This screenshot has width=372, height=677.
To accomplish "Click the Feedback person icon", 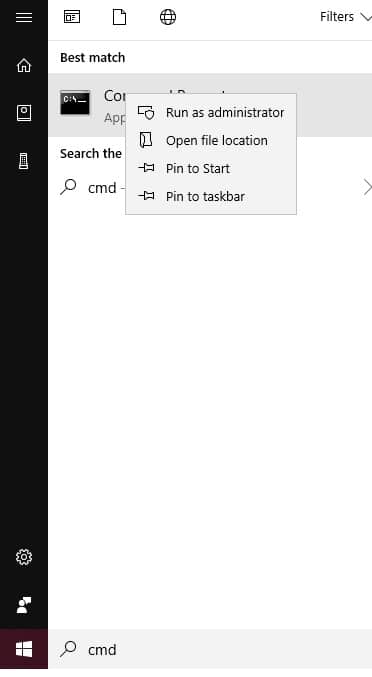I will point(24,605).
